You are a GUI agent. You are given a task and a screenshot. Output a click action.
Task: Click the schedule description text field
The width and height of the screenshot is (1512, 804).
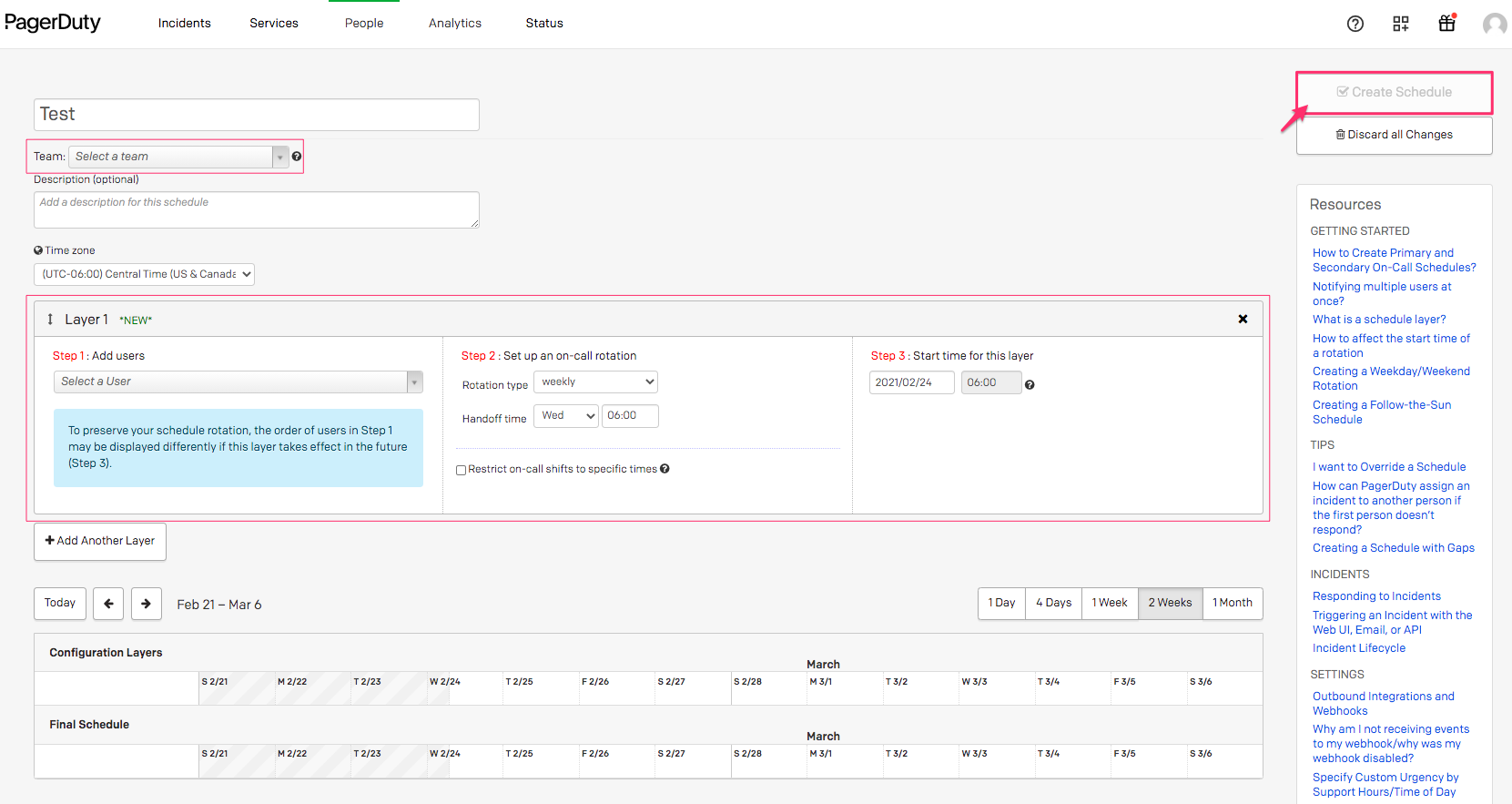click(256, 209)
